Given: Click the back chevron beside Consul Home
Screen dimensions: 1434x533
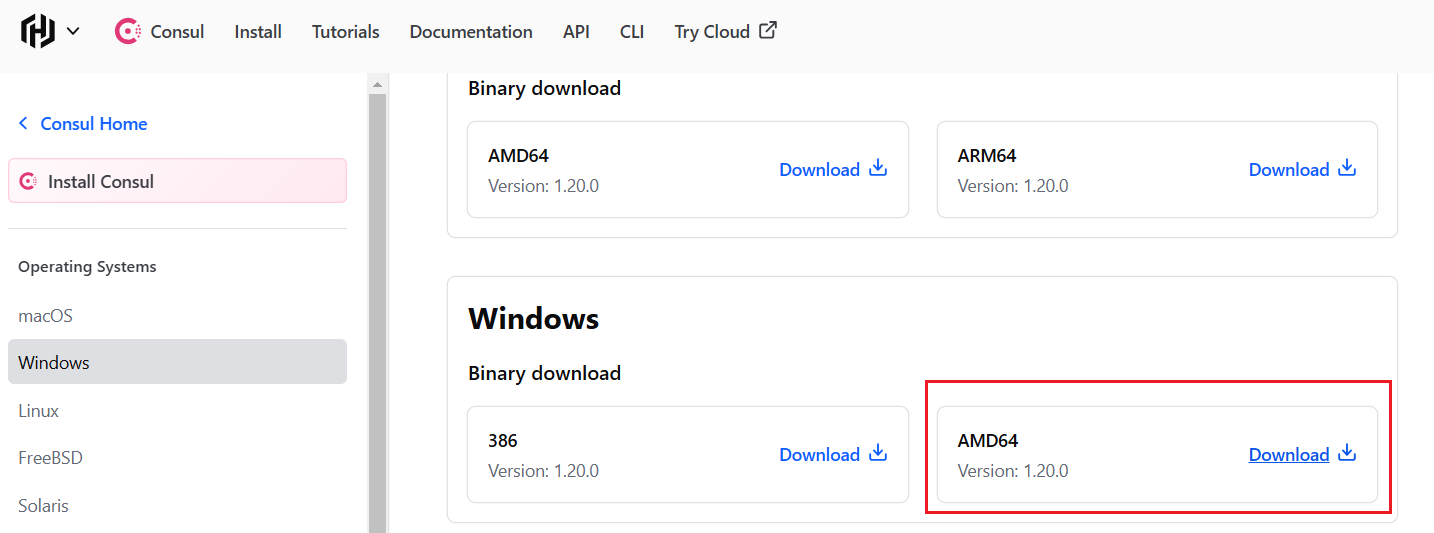Looking at the screenshot, I should pyautogui.click(x=24, y=124).
